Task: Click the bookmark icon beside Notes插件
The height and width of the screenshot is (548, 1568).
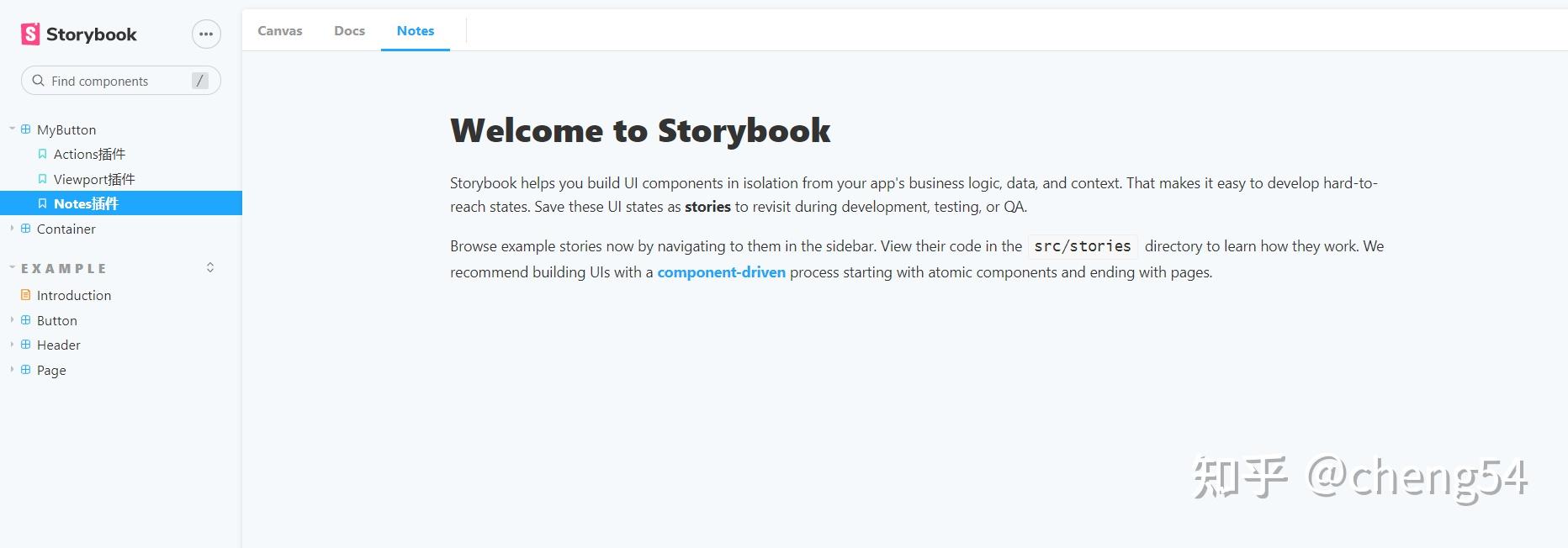Action: [x=42, y=203]
